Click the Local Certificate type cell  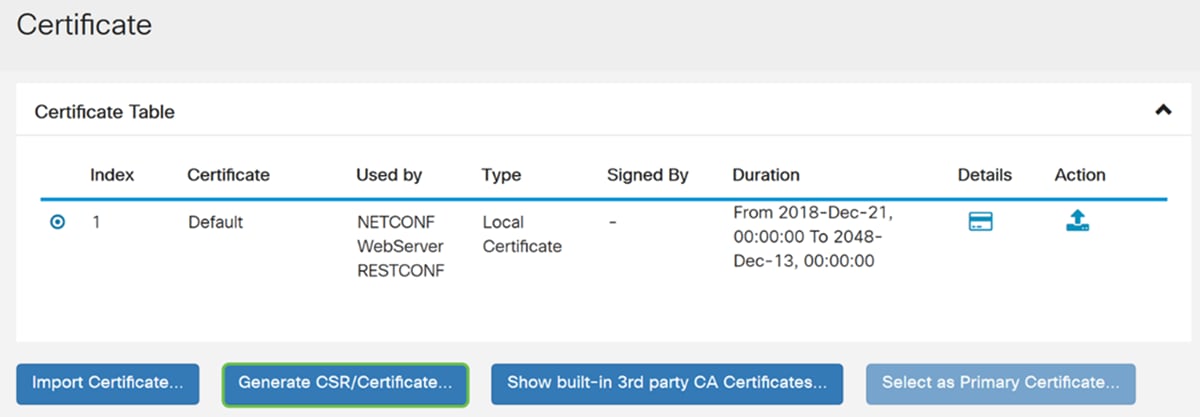coord(522,234)
